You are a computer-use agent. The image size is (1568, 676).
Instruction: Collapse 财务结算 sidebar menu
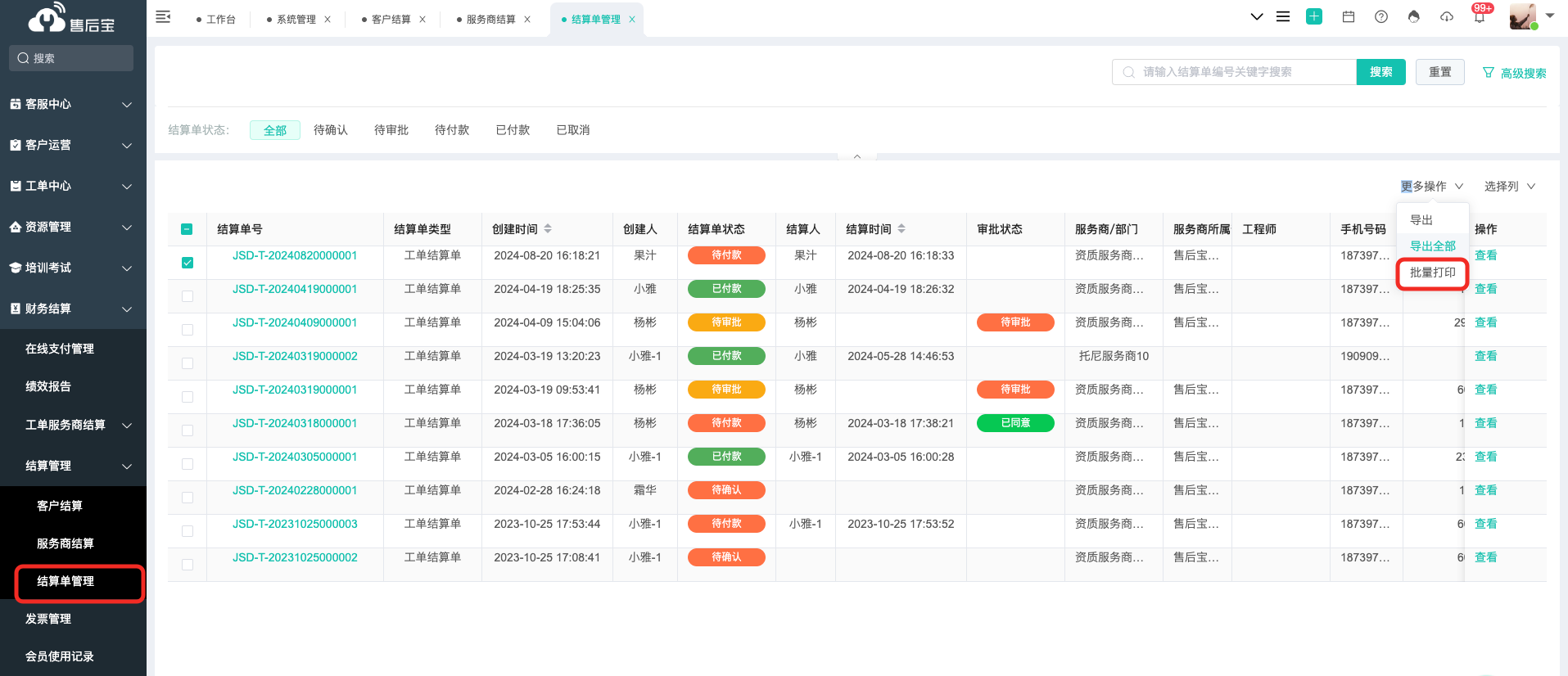(73, 309)
